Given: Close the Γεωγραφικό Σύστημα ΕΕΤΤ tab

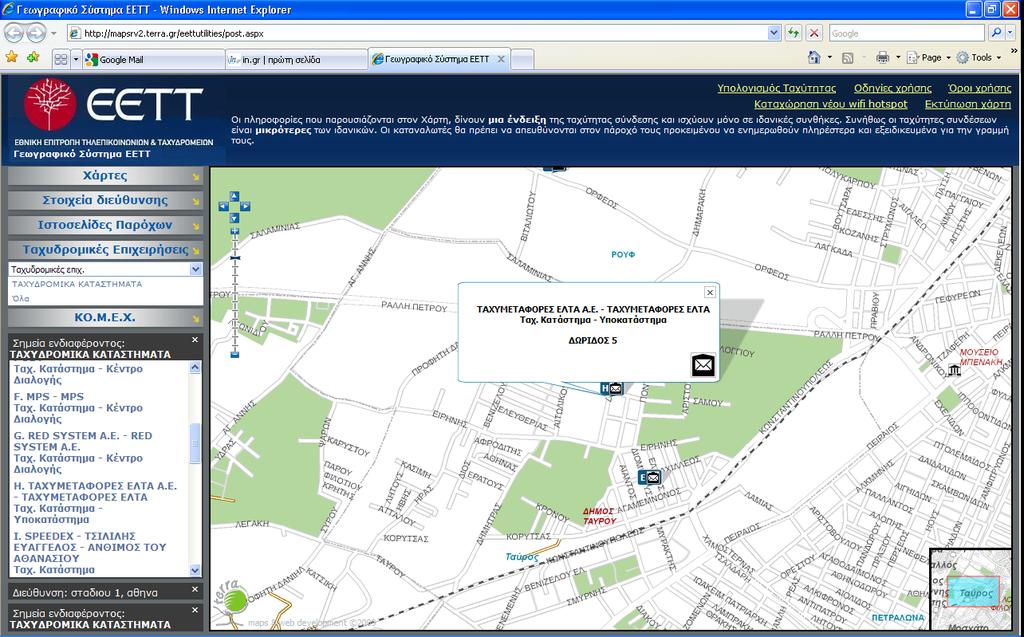Looking at the screenshot, I should [x=501, y=59].
